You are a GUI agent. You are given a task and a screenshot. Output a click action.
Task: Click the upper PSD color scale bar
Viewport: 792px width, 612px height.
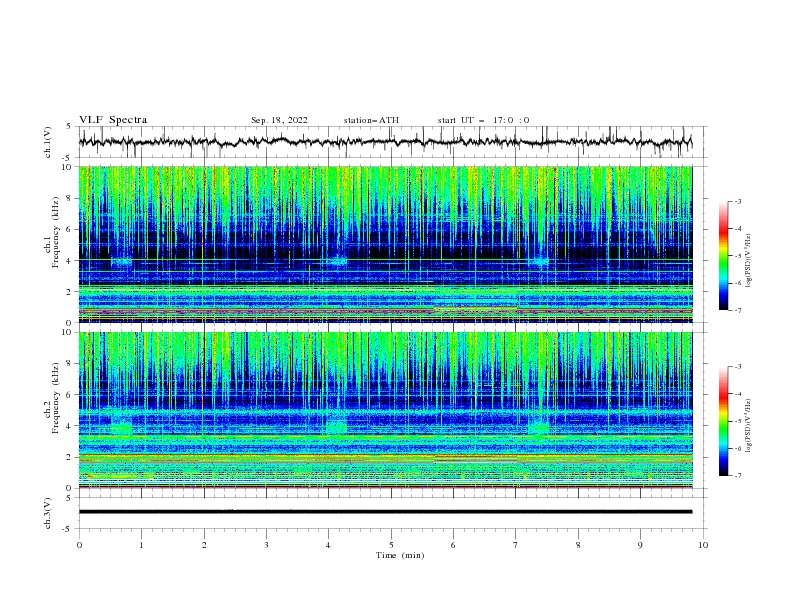pos(724,256)
